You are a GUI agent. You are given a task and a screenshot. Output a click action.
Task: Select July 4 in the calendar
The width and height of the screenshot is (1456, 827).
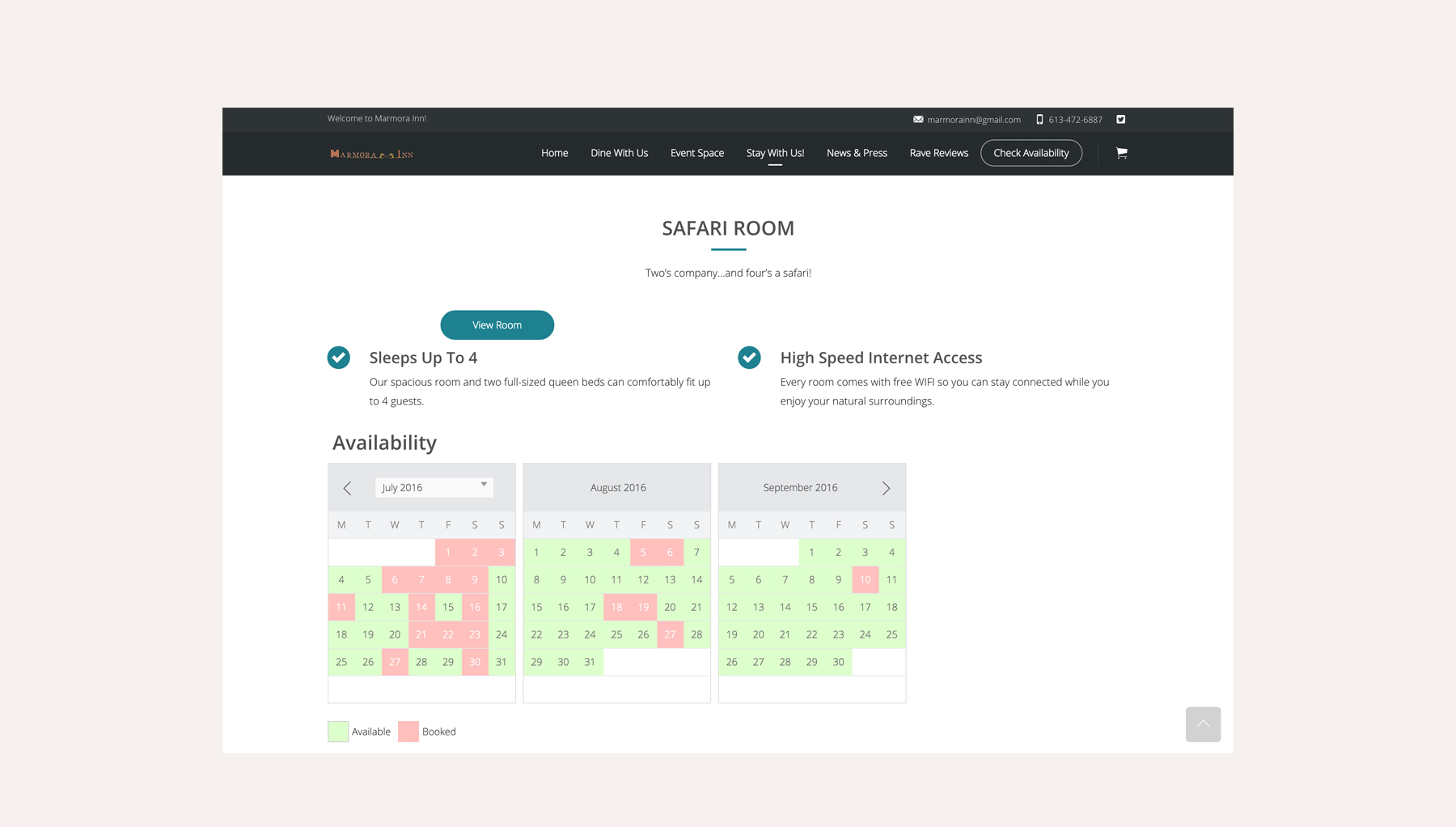coord(341,579)
